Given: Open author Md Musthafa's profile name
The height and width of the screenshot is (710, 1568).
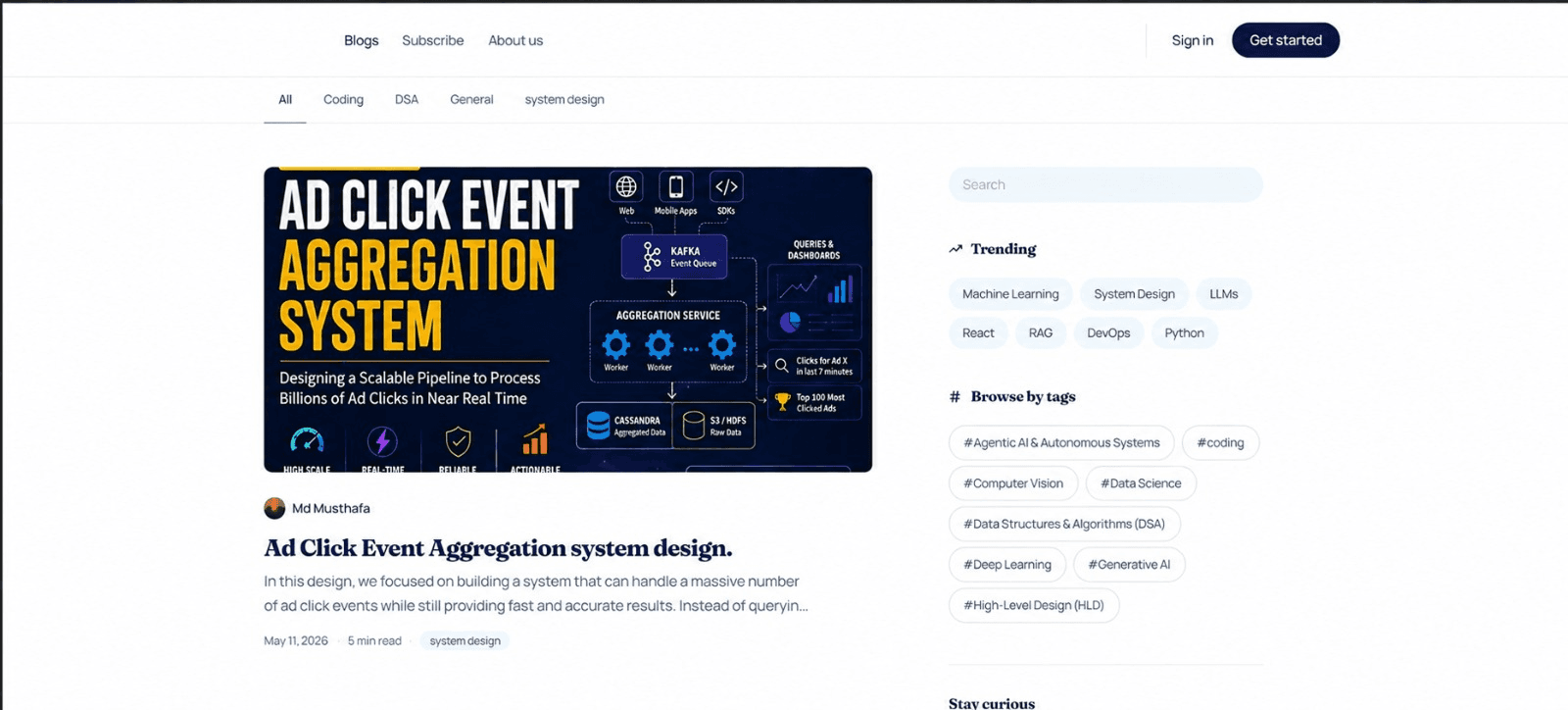Looking at the screenshot, I should [331, 508].
